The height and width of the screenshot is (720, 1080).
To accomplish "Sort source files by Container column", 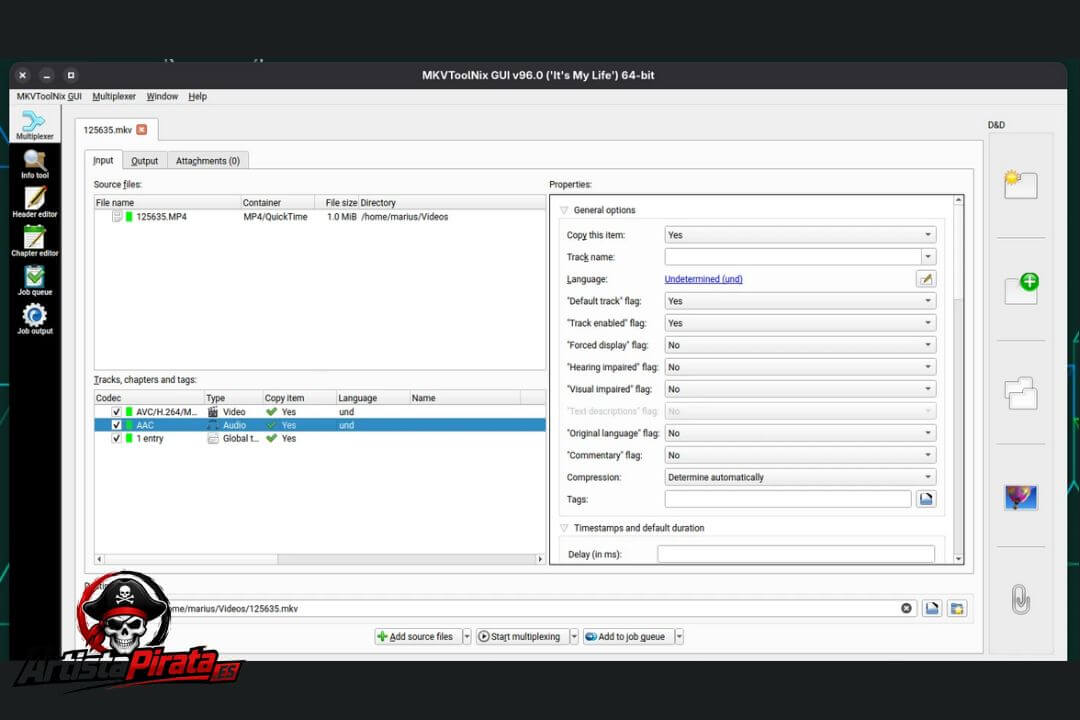I will click(x=278, y=203).
